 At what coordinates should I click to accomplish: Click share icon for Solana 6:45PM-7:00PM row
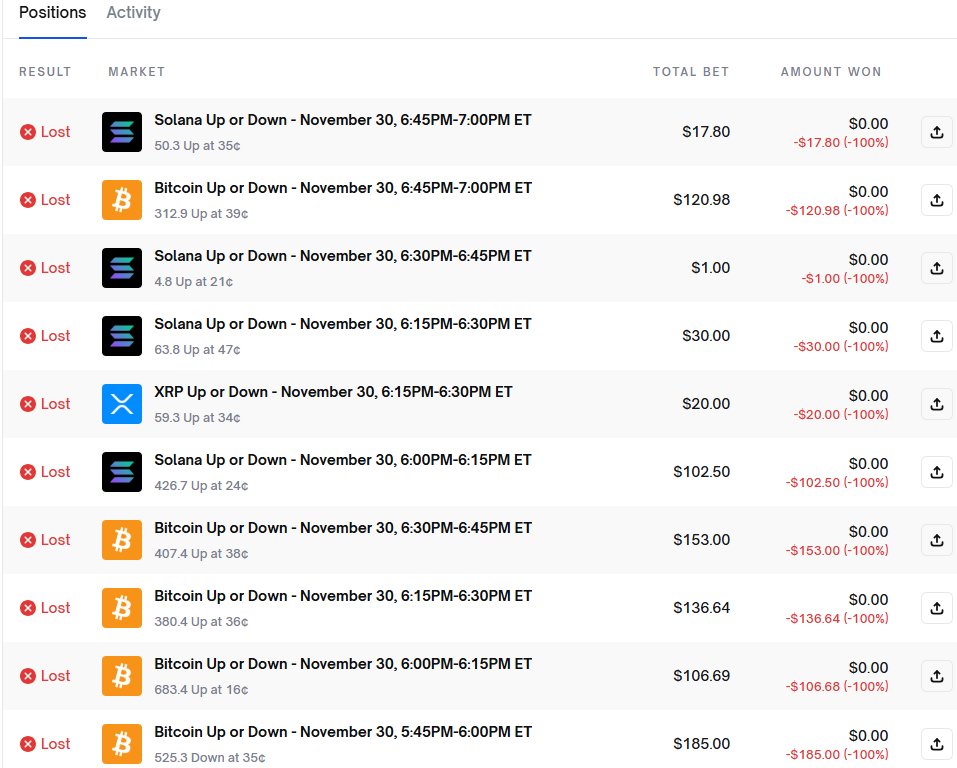[937, 132]
